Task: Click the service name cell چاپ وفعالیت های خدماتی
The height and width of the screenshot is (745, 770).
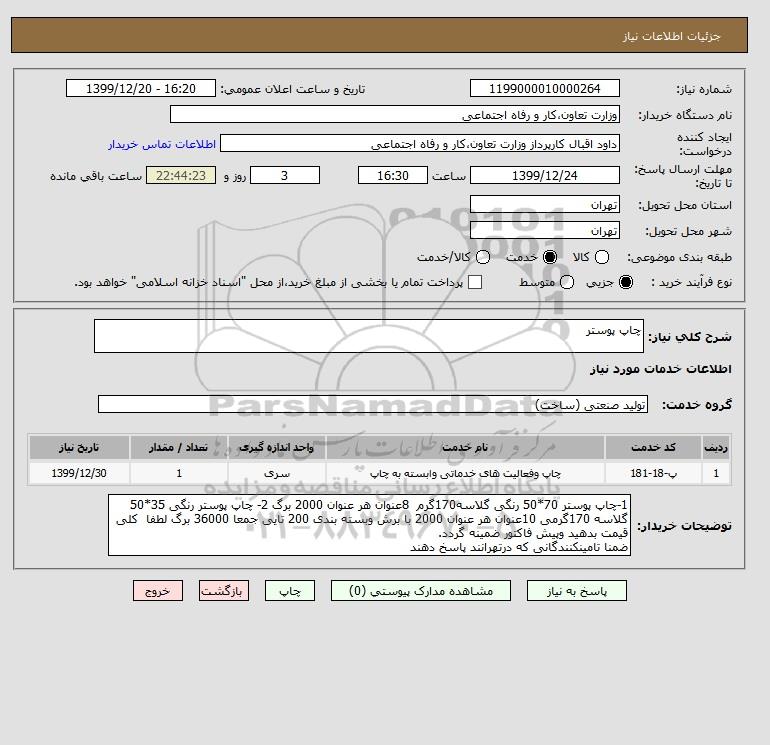Action: [x=465, y=473]
